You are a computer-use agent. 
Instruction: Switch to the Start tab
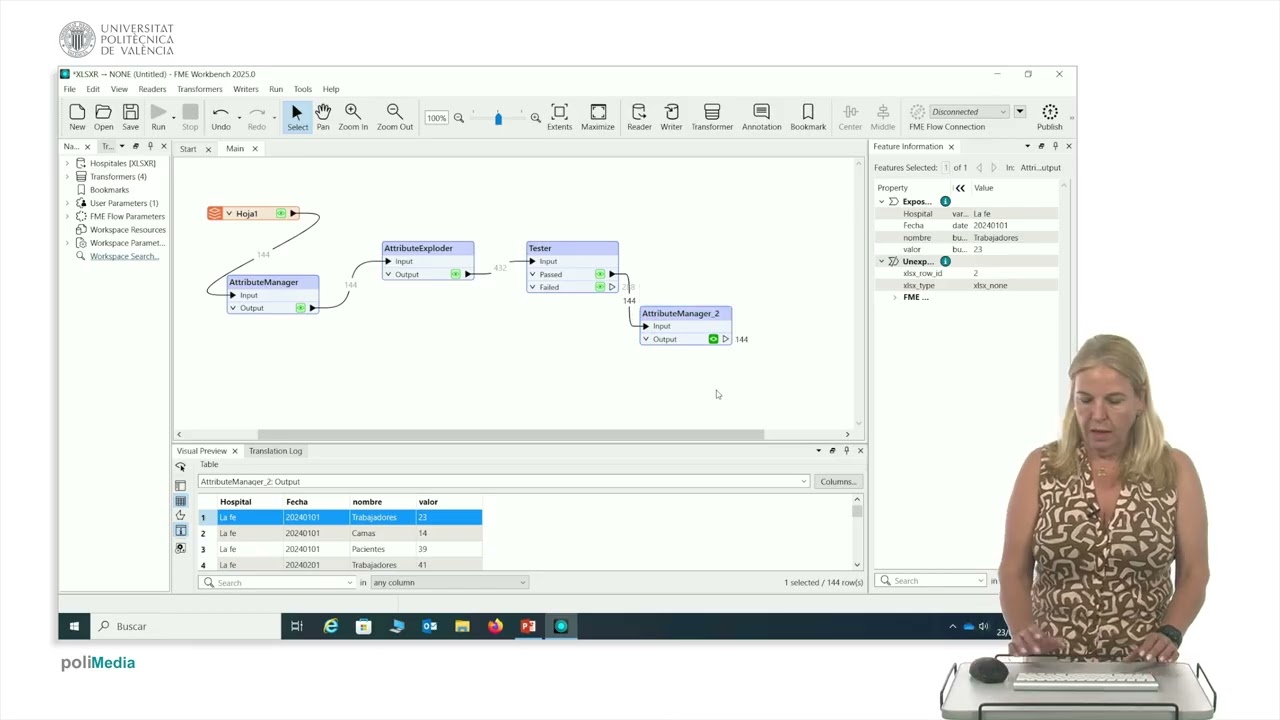(x=188, y=149)
